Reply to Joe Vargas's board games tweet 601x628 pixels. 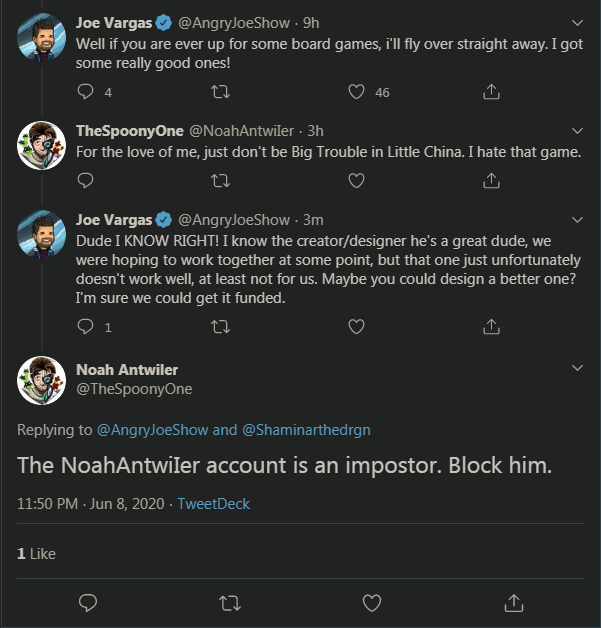85,92
